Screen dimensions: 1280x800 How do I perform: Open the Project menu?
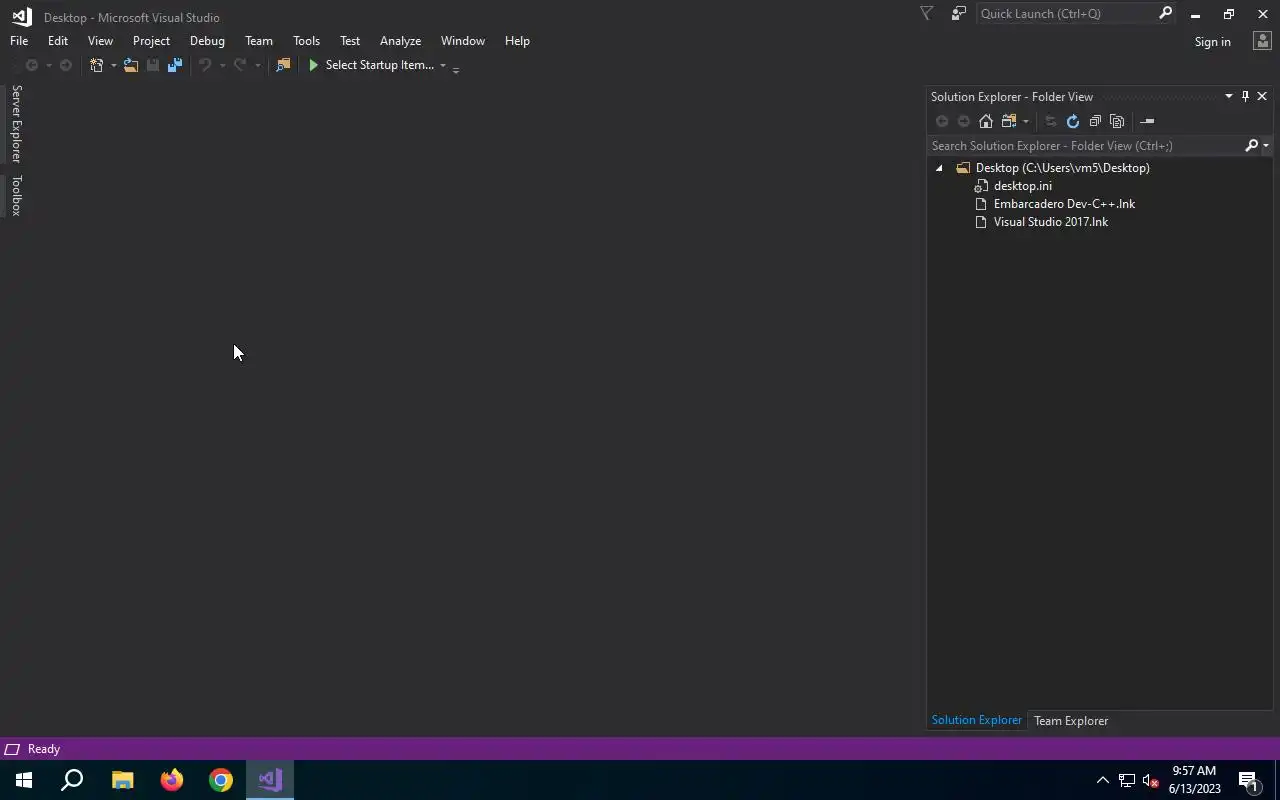tap(151, 41)
